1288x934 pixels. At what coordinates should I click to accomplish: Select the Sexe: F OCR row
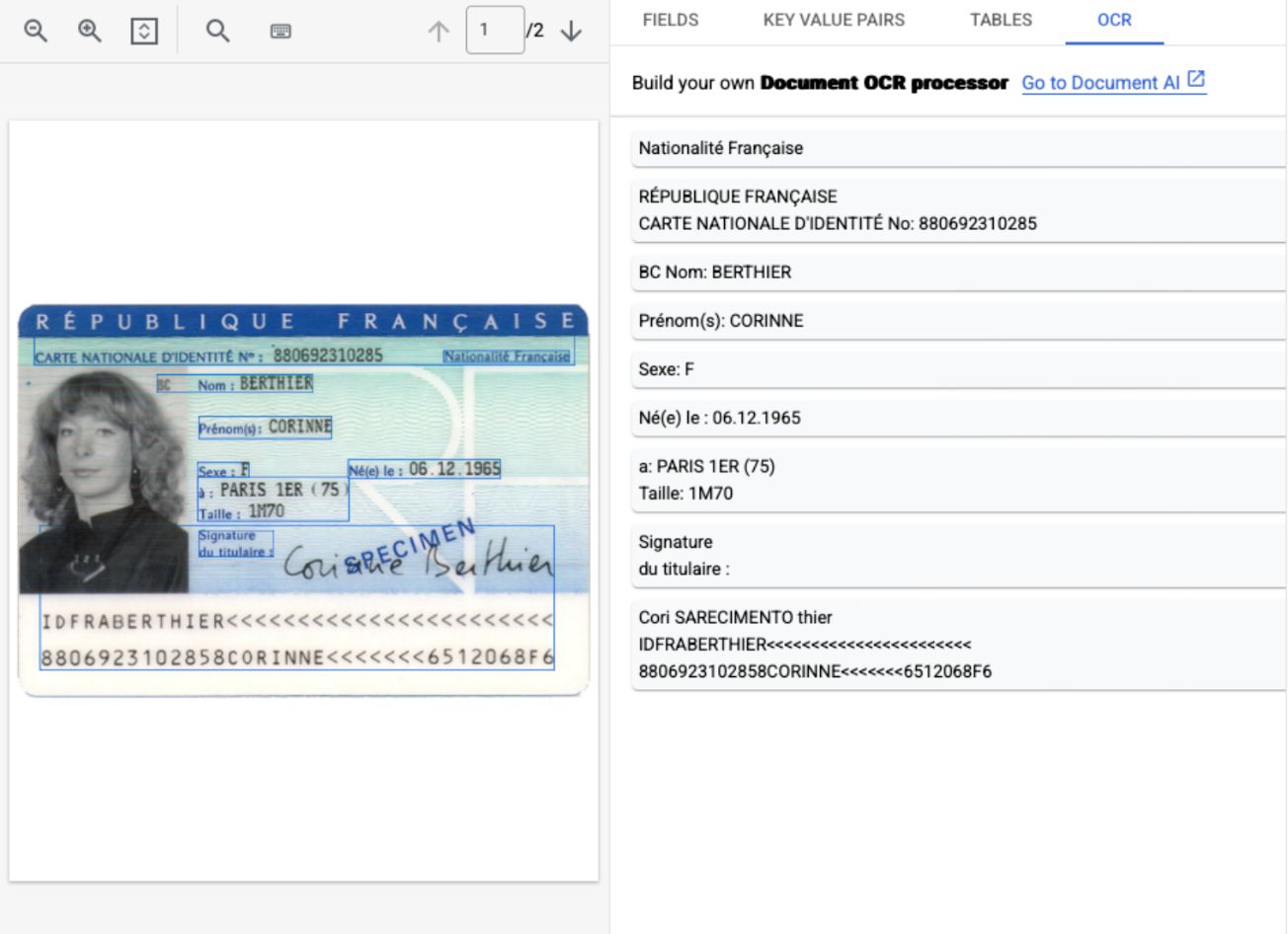pyautogui.click(x=958, y=369)
